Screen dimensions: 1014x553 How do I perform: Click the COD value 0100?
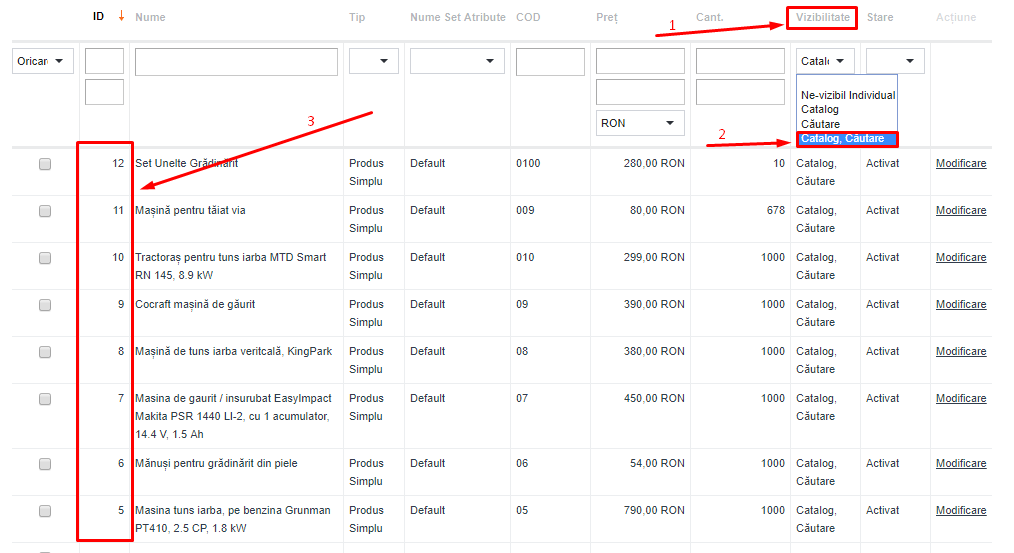click(528, 164)
